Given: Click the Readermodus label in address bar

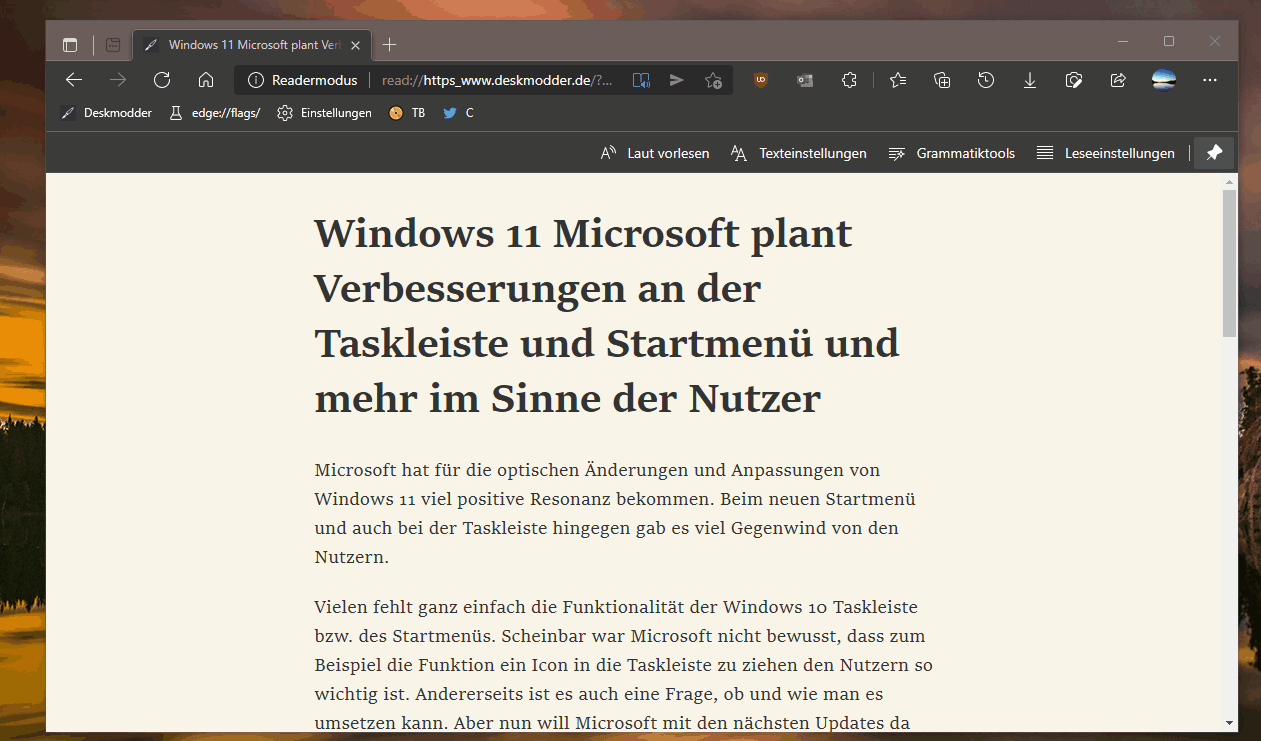Looking at the screenshot, I should click(x=314, y=80).
